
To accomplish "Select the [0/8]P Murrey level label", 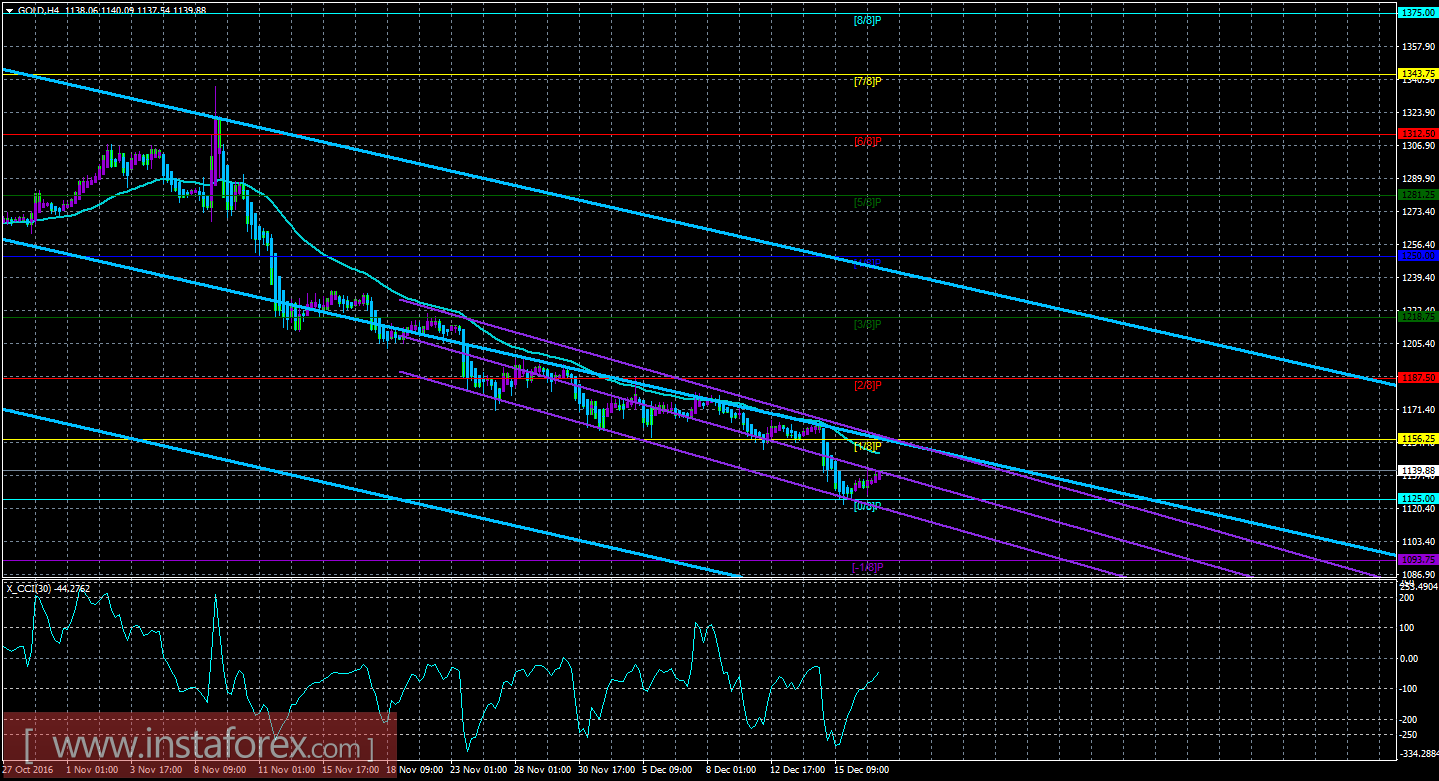I will (867, 506).
